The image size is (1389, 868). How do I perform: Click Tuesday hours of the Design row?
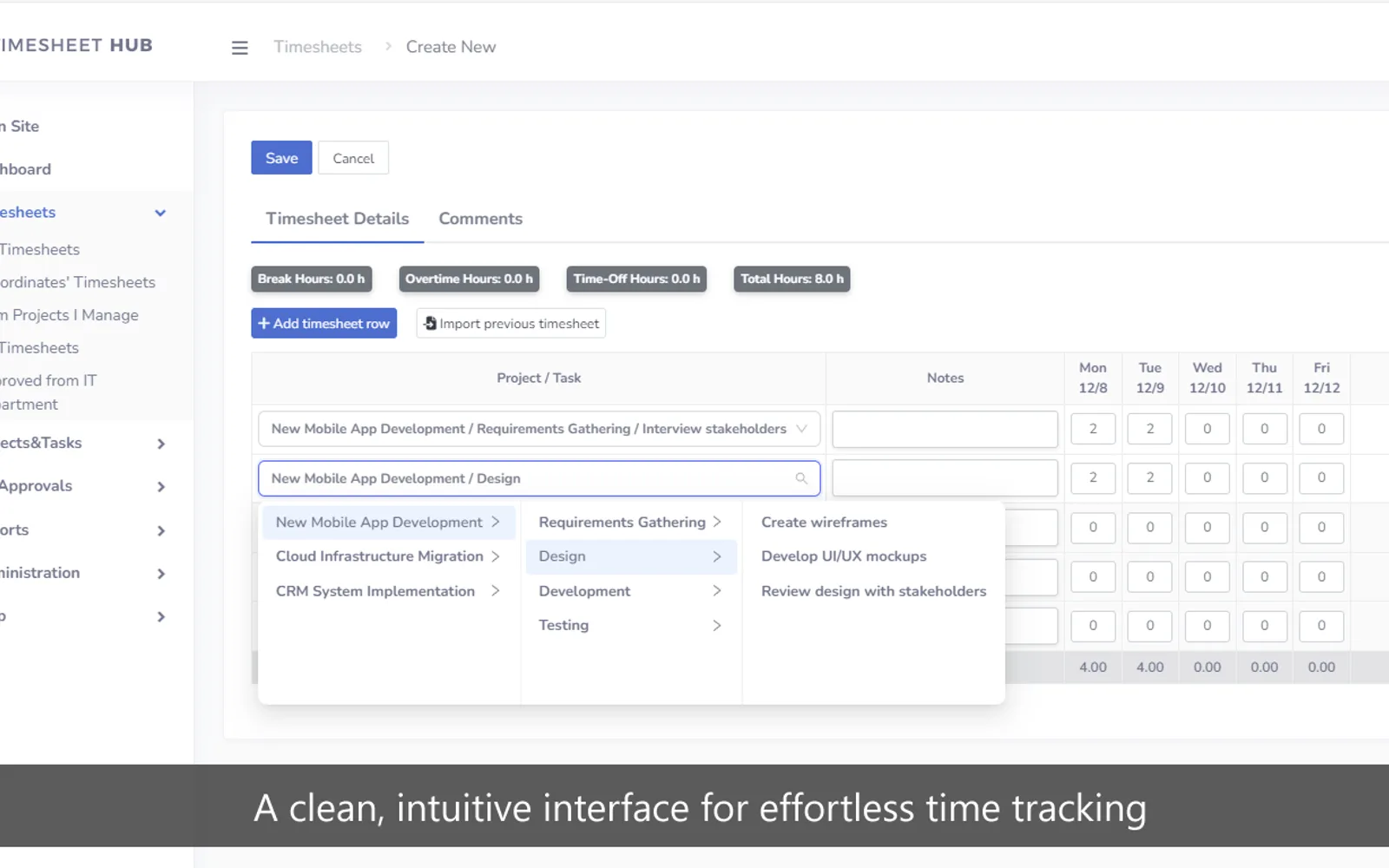pyautogui.click(x=1150, y=477)
